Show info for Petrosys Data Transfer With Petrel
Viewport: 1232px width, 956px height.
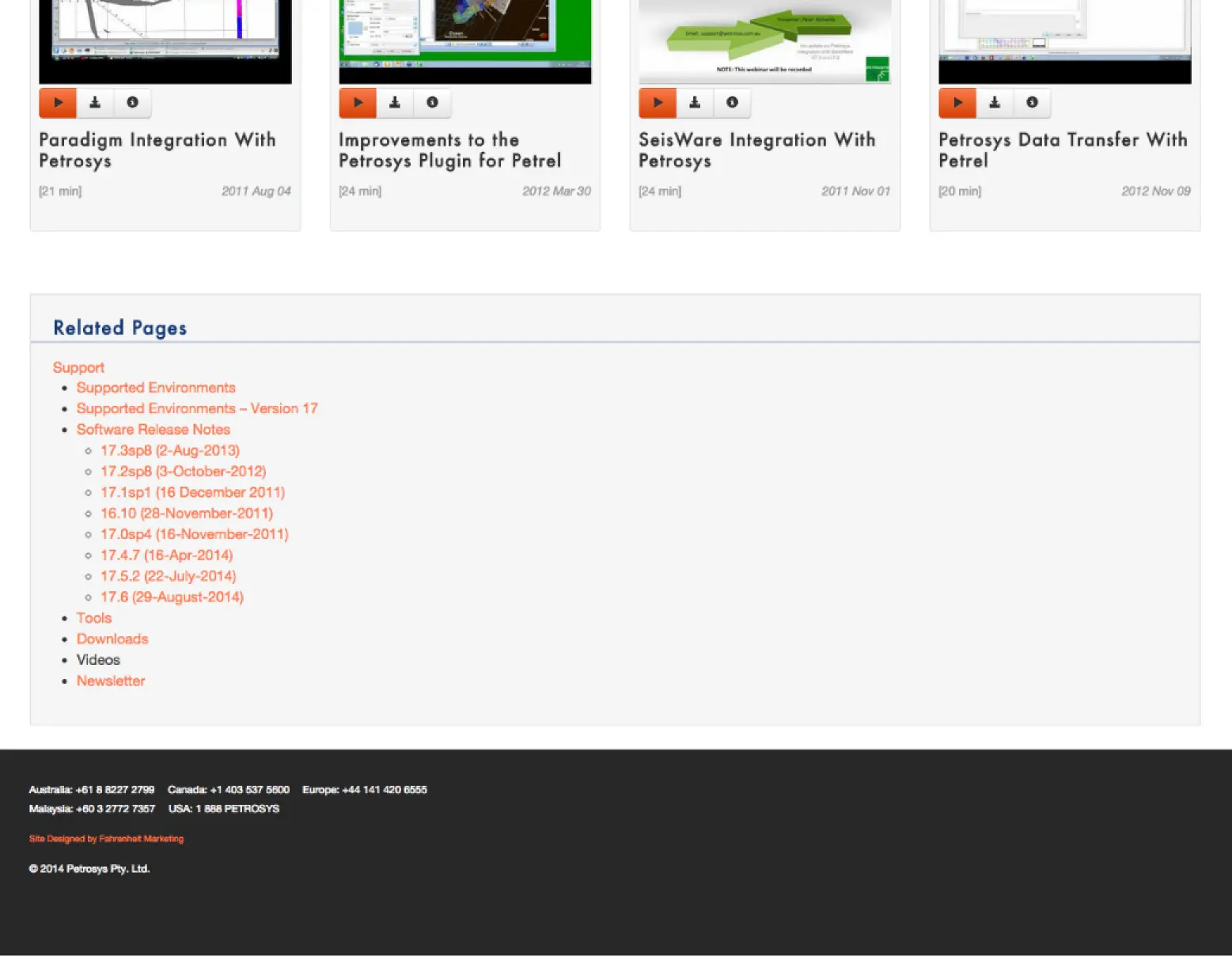[x=1032, y=103]
